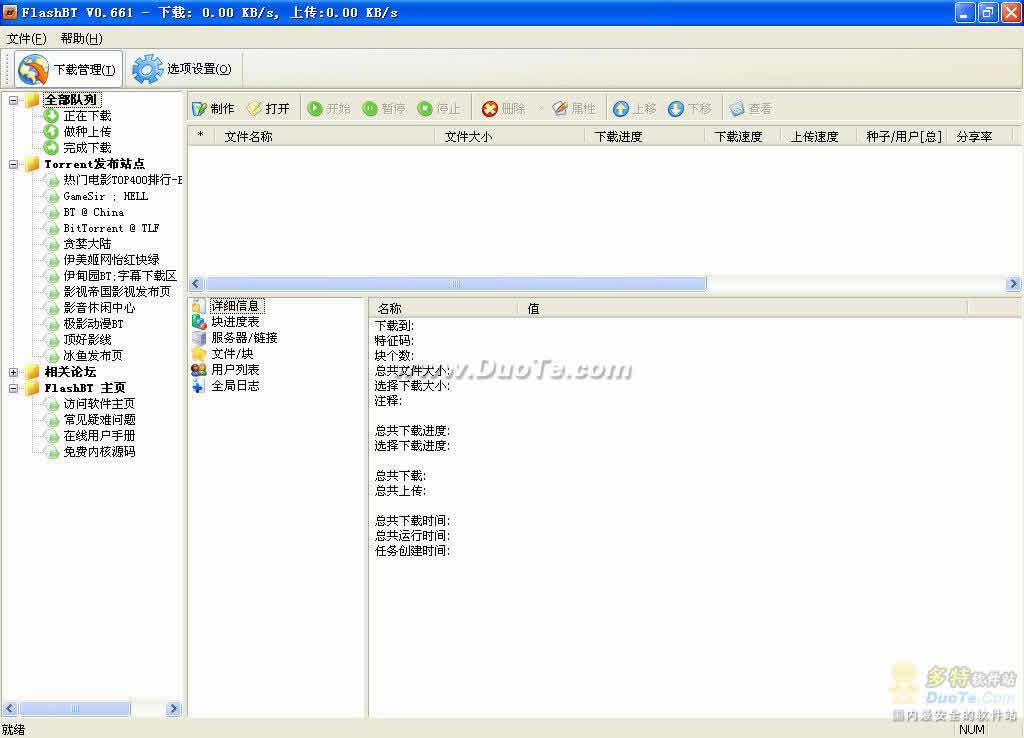Open the 选项设置 options tab
The image size is (1024, 738).
[x=183, y=69]
